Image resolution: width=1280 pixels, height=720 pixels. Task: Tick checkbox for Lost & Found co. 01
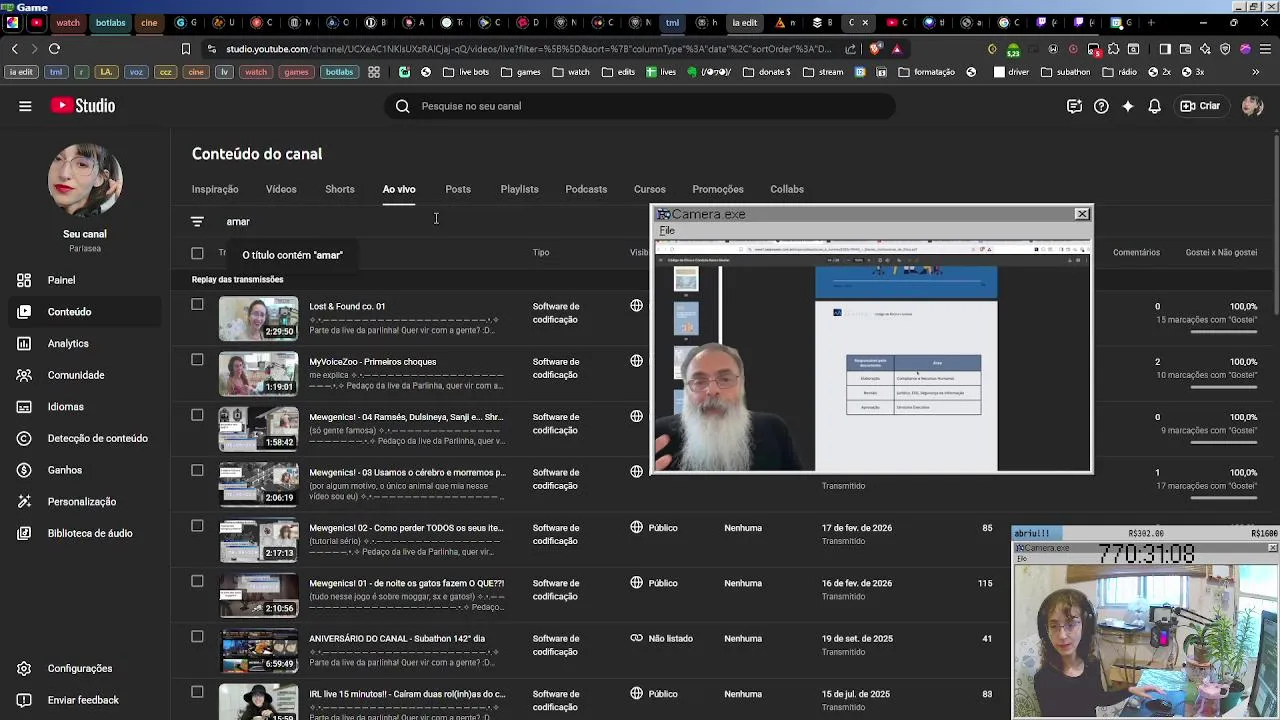(x=197, y=305)
